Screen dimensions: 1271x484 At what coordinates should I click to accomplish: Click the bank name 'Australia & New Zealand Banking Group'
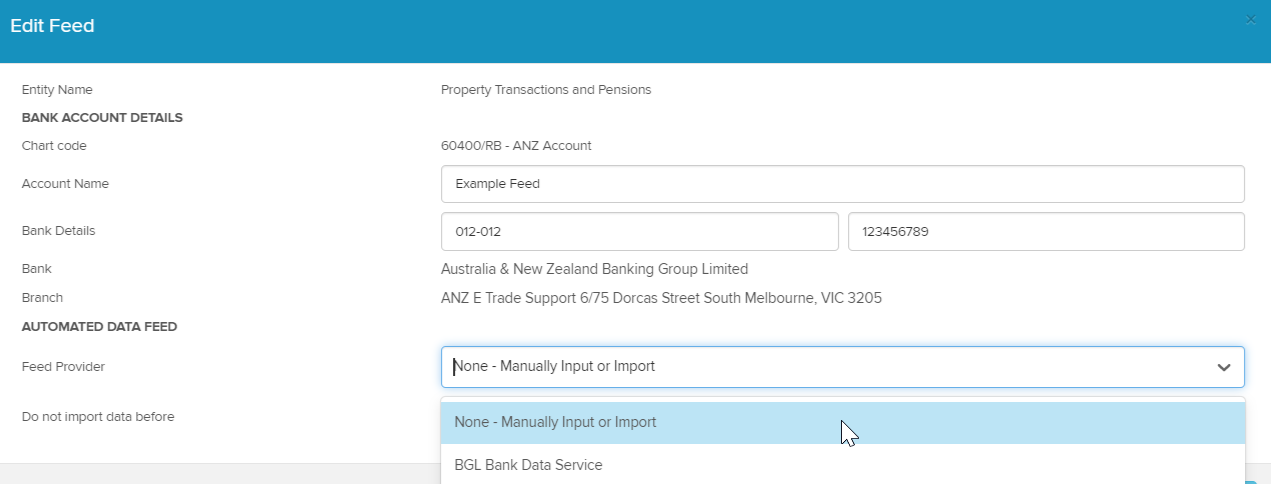click(x=594, y=269)
